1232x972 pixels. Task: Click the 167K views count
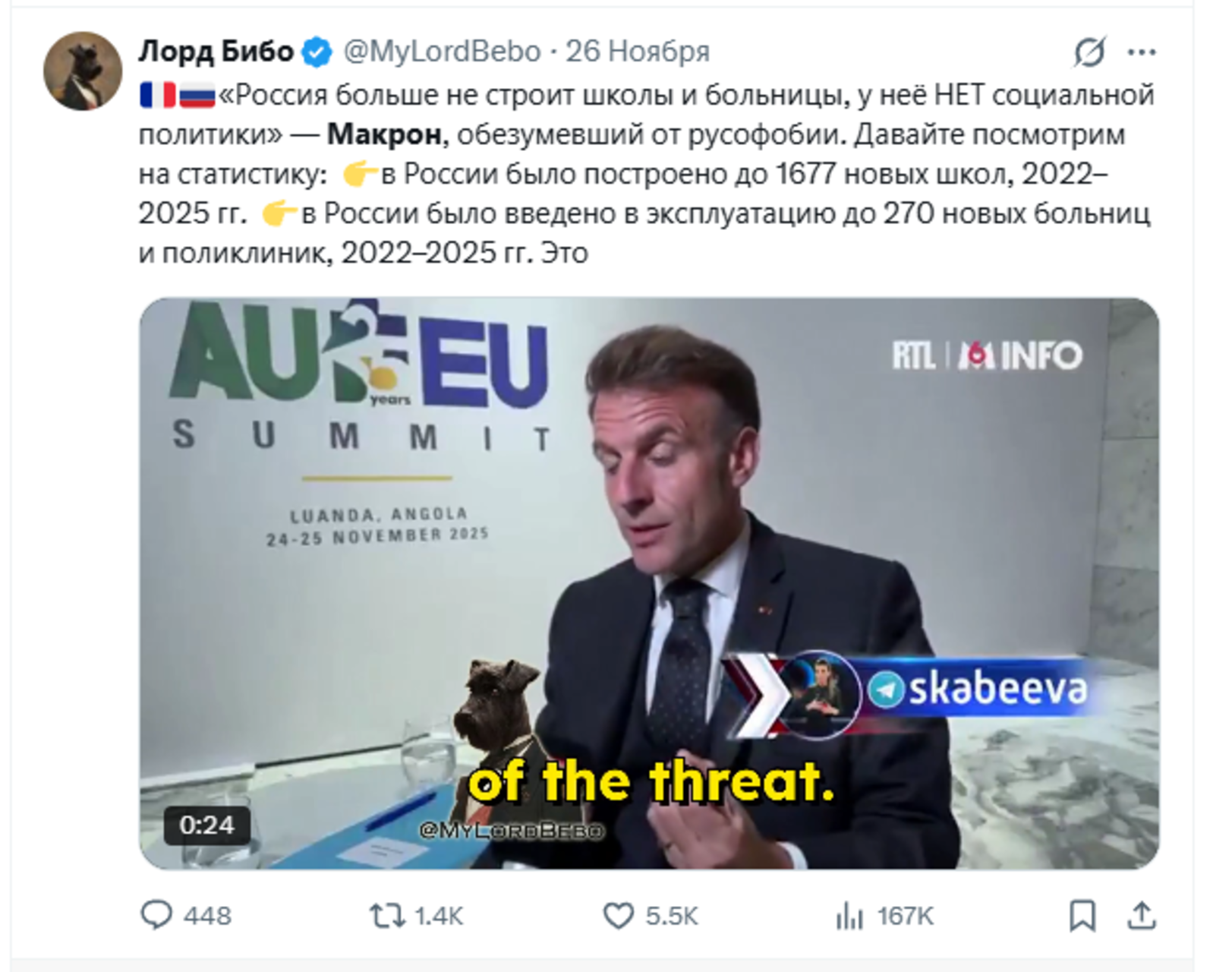point(905,916)
